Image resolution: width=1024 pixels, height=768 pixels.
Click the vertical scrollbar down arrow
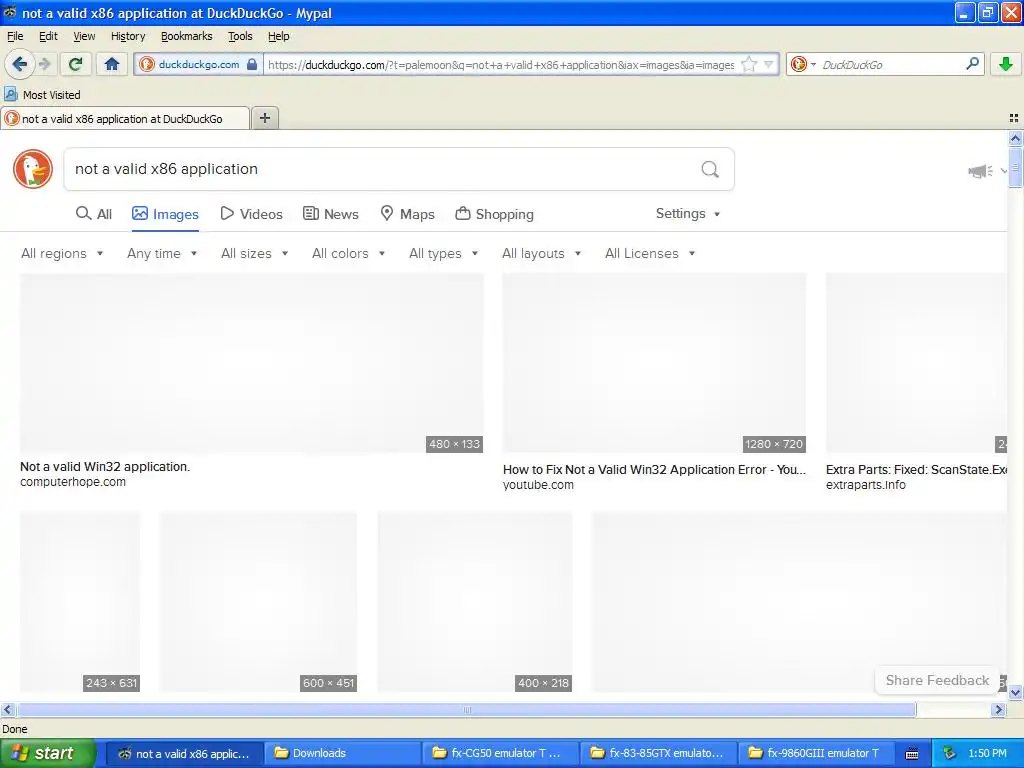pyautogui.click(x=1015, y=692)
